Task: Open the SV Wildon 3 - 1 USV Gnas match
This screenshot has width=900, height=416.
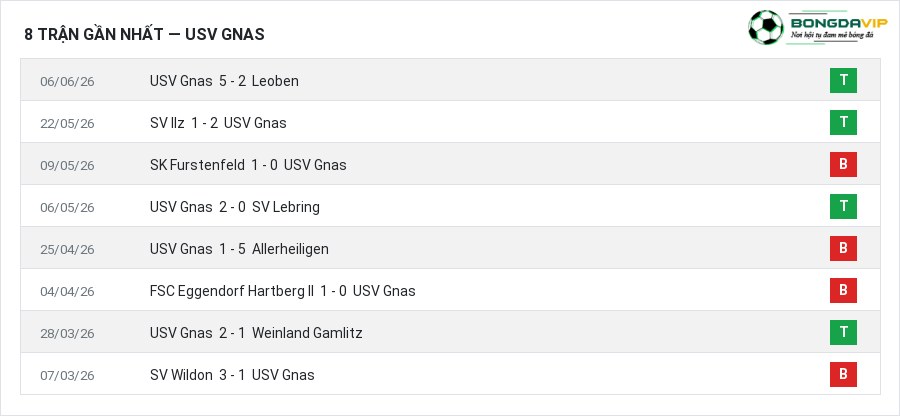Action: [232, 375]
